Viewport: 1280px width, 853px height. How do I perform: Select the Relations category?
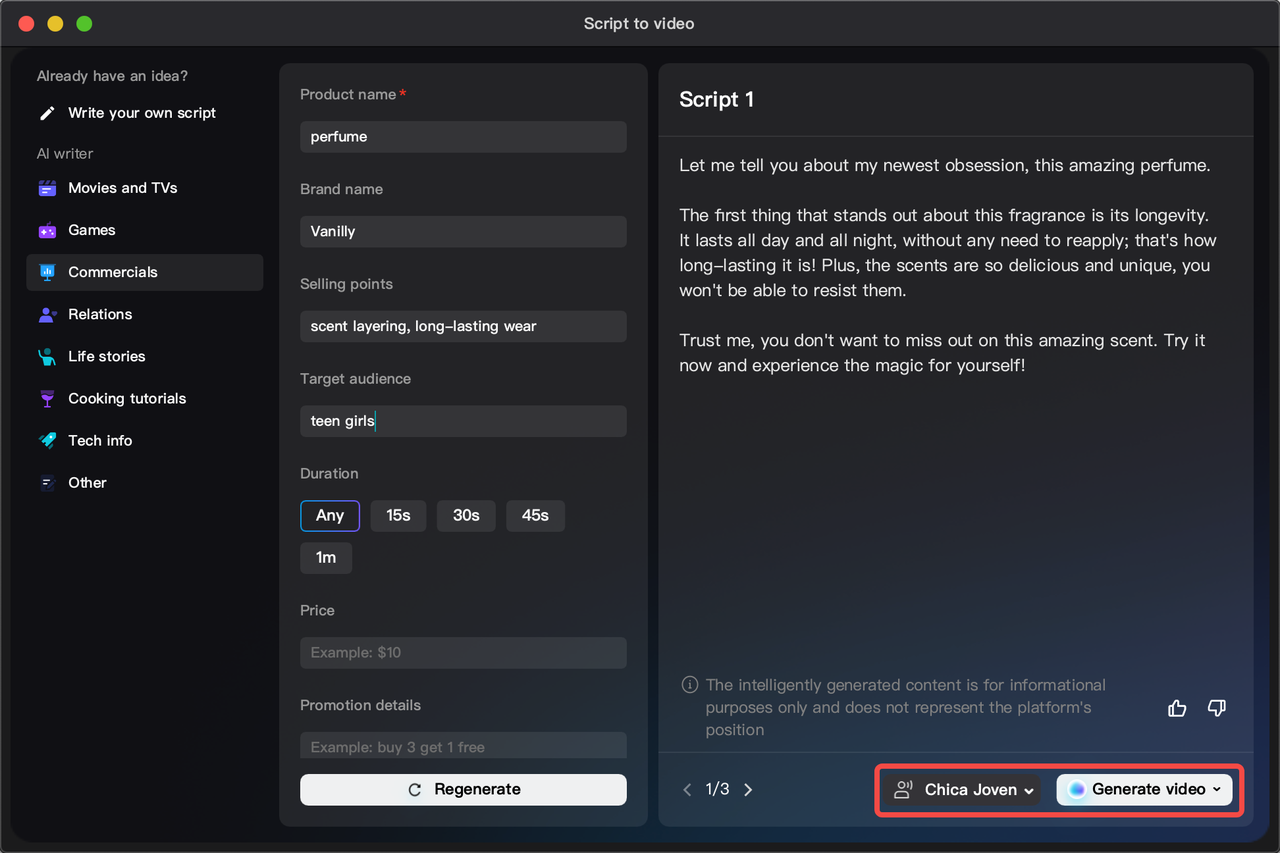point(145,314)
